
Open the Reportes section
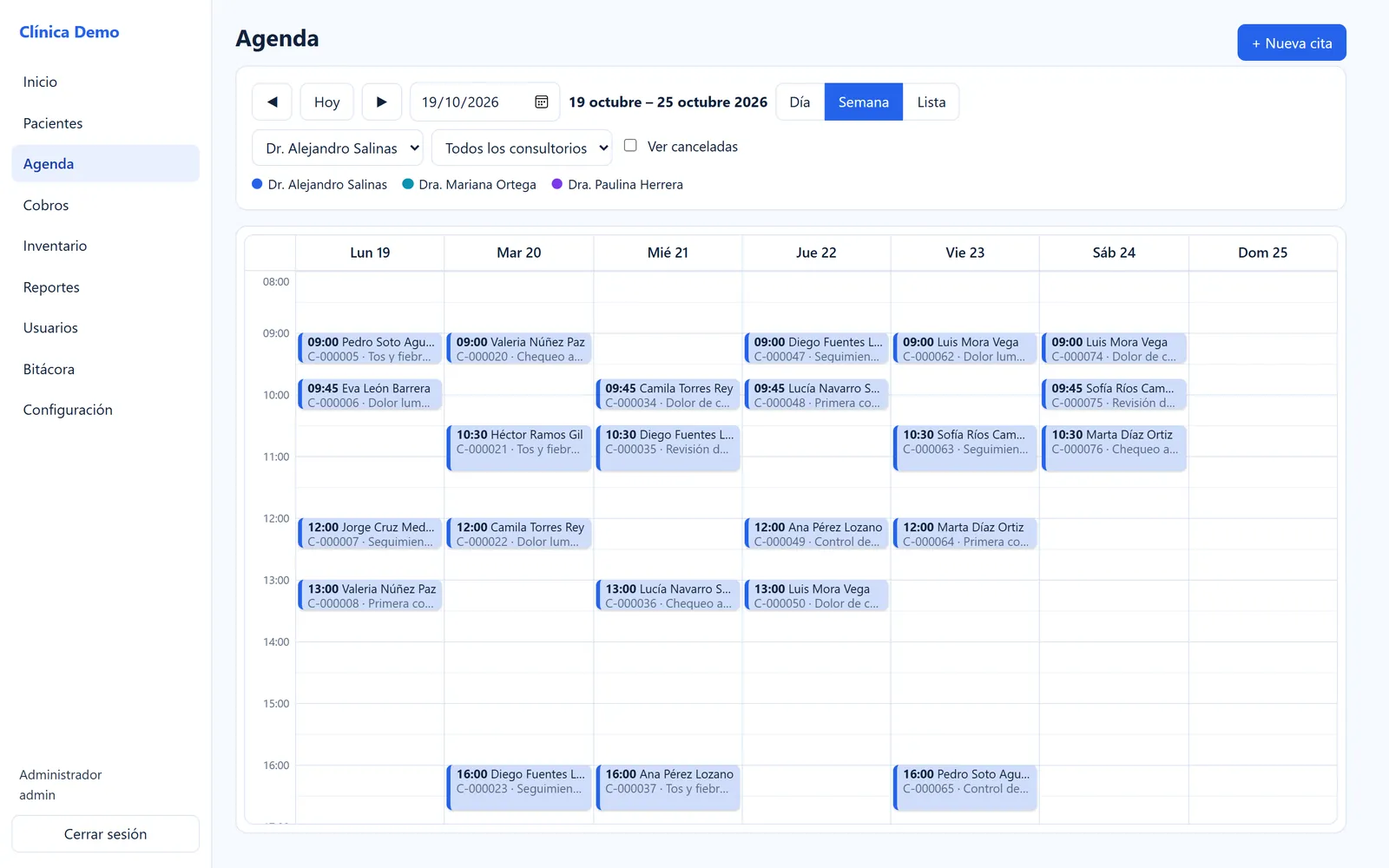[x=105, y=287]
